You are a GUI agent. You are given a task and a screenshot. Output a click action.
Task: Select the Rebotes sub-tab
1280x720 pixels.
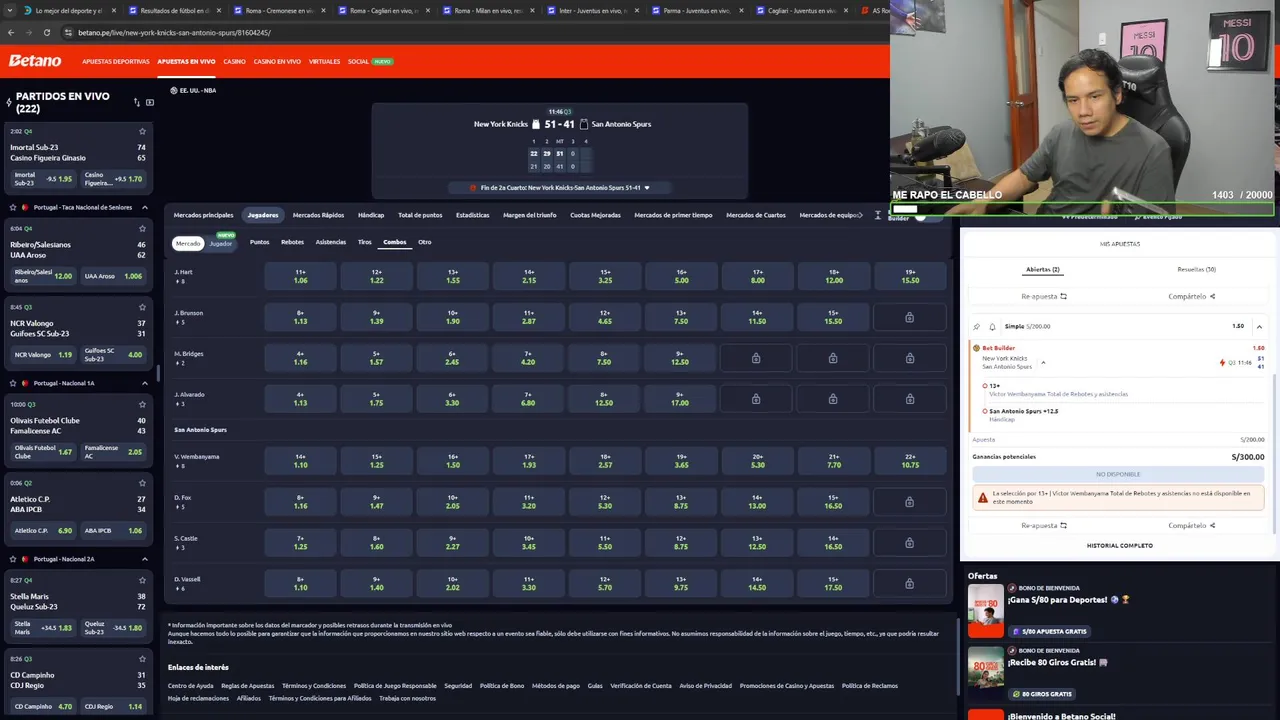pos(292,242)
